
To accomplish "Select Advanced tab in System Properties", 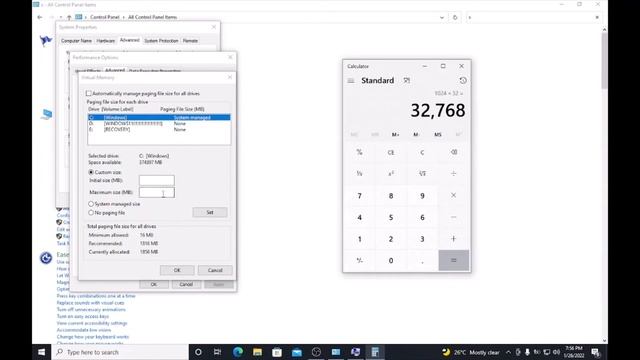I will (129, 40).
